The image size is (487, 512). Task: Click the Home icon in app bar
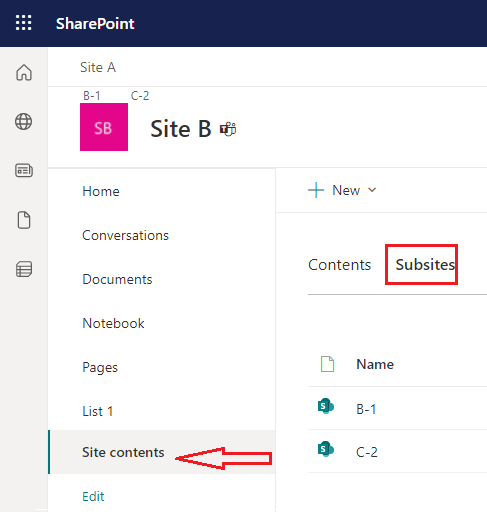point(24,72)
